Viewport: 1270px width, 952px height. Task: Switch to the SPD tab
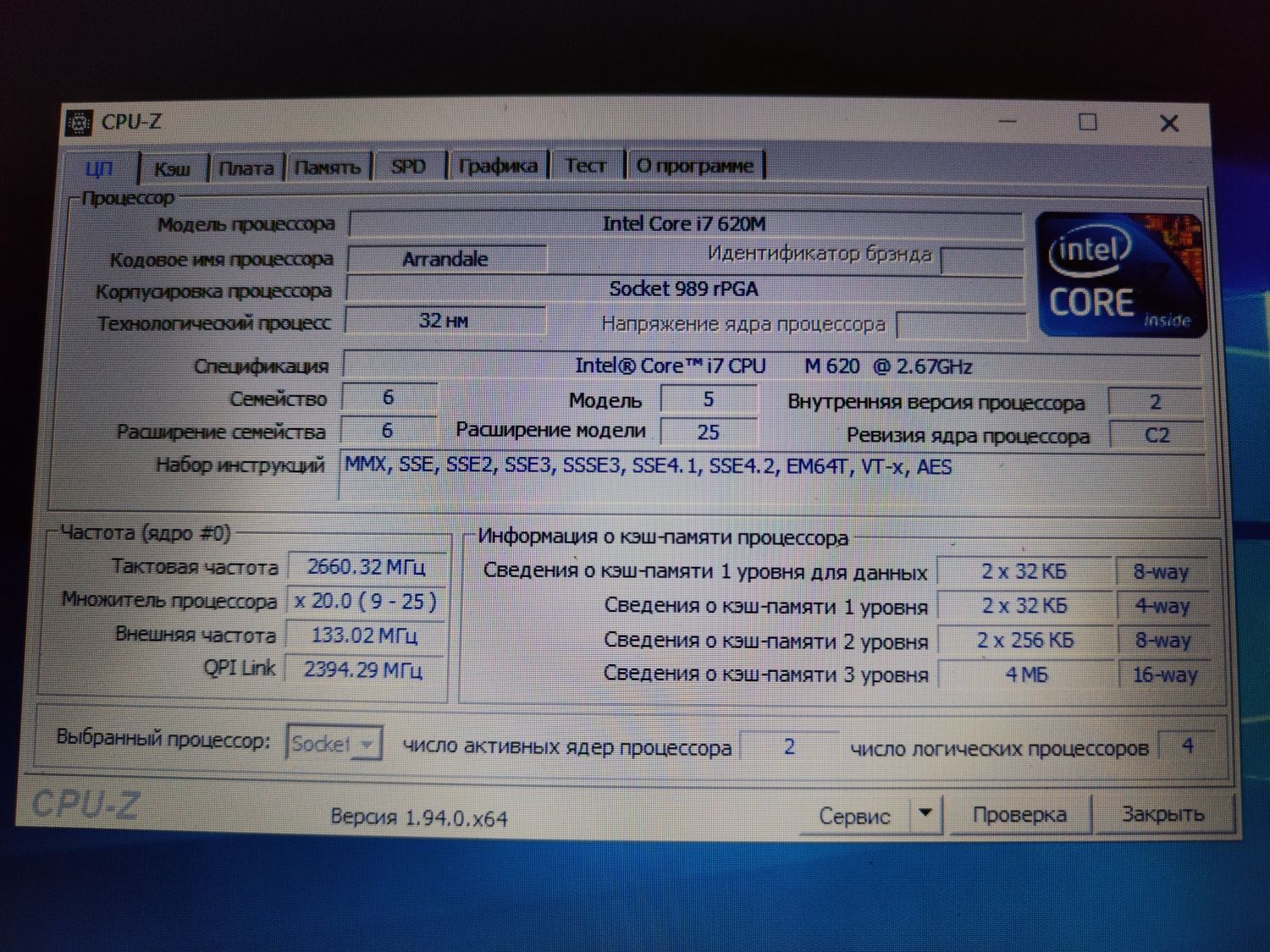[408, 167]
